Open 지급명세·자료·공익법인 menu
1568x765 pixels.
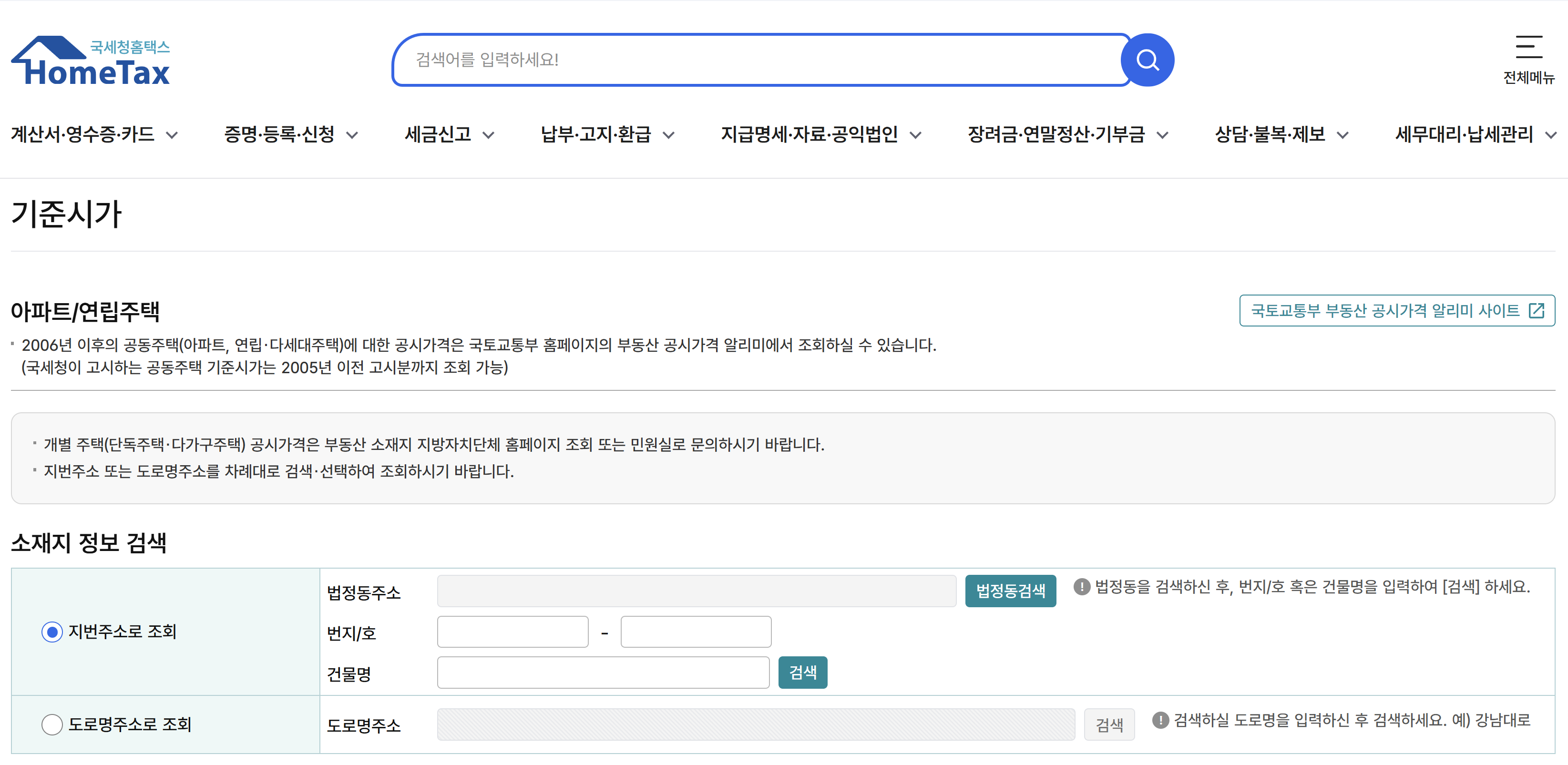point(810,134)
